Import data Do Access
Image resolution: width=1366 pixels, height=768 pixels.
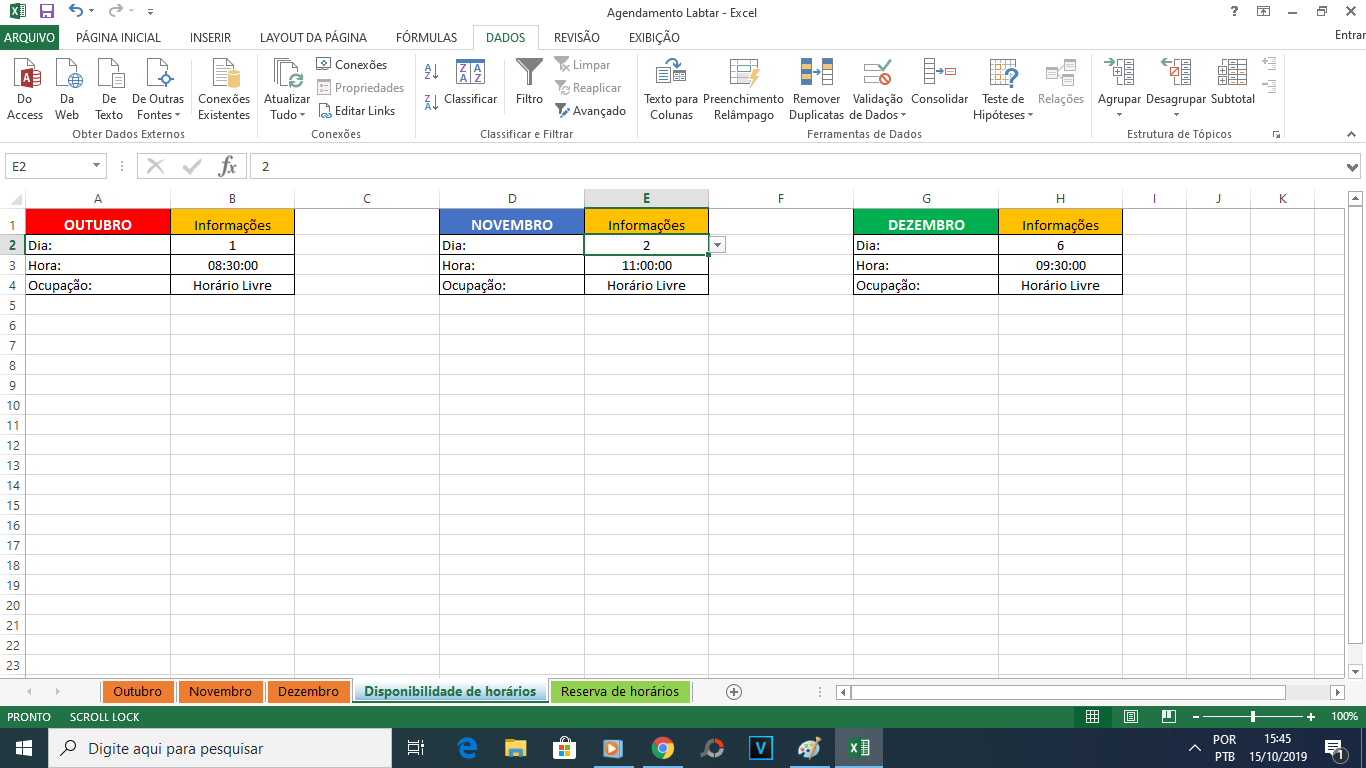[24, 89]
